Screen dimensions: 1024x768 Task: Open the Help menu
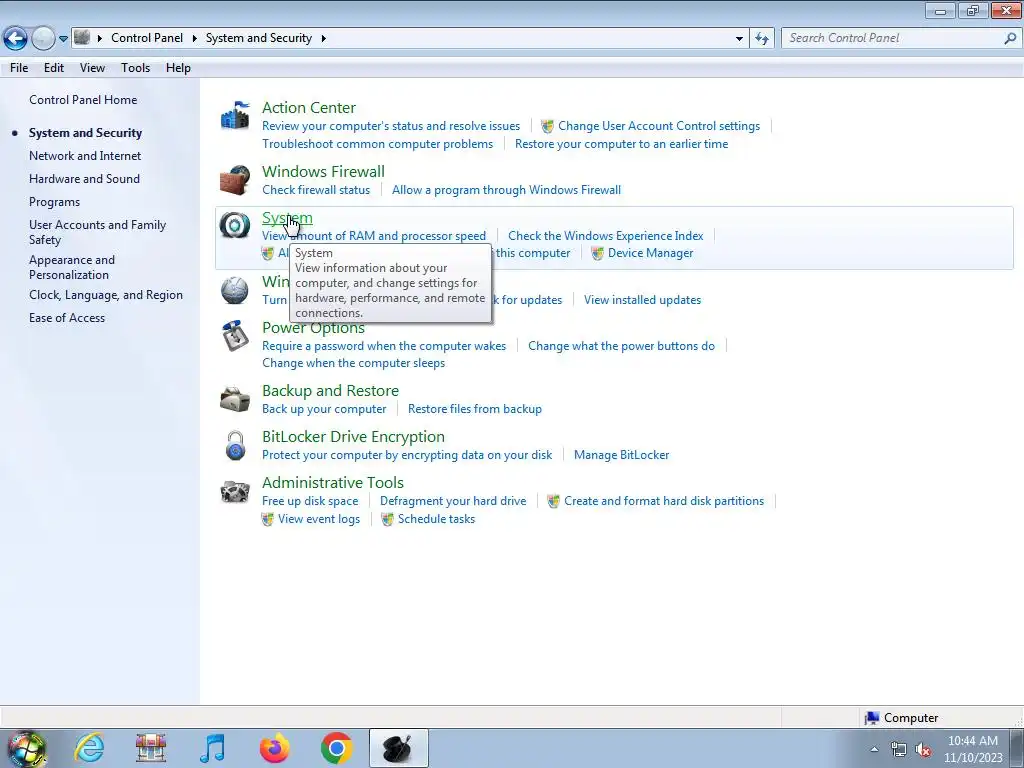(178, 68)
